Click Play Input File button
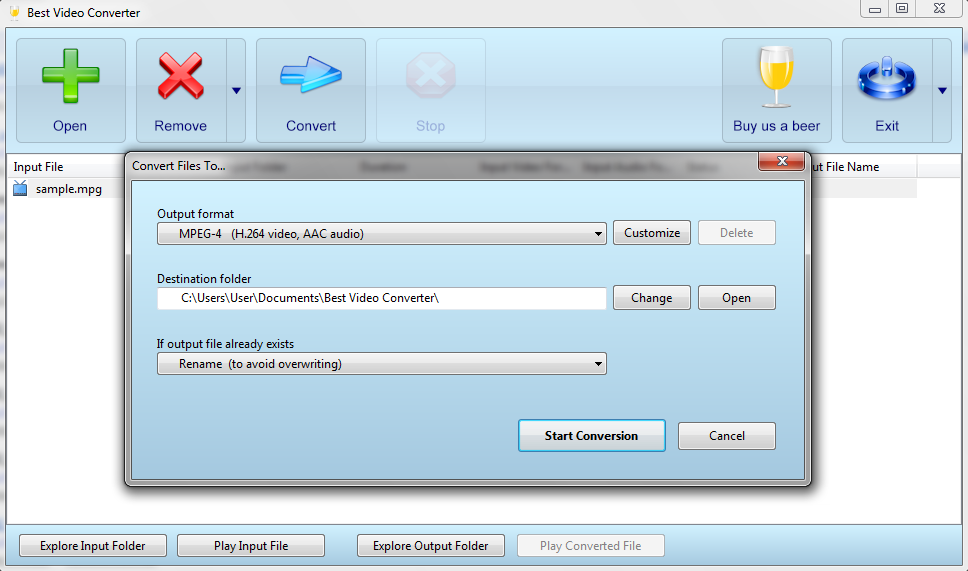 coord(251,546)
